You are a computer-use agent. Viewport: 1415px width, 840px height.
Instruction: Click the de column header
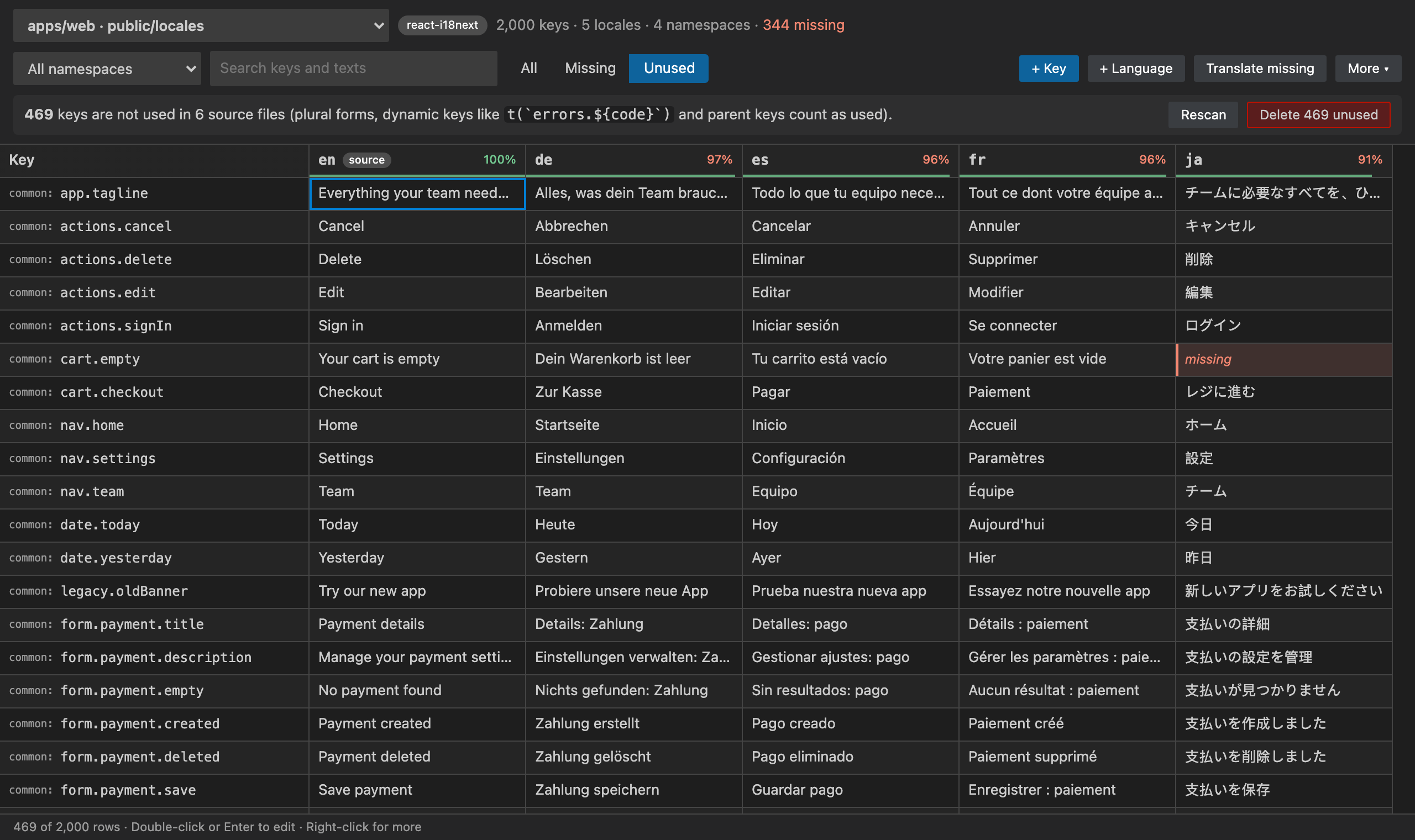634,161
